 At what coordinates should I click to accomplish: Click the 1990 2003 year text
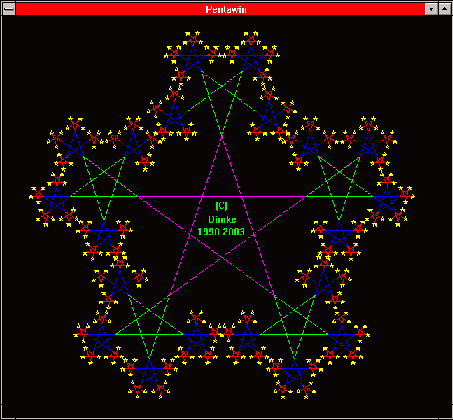coord(221,231)
